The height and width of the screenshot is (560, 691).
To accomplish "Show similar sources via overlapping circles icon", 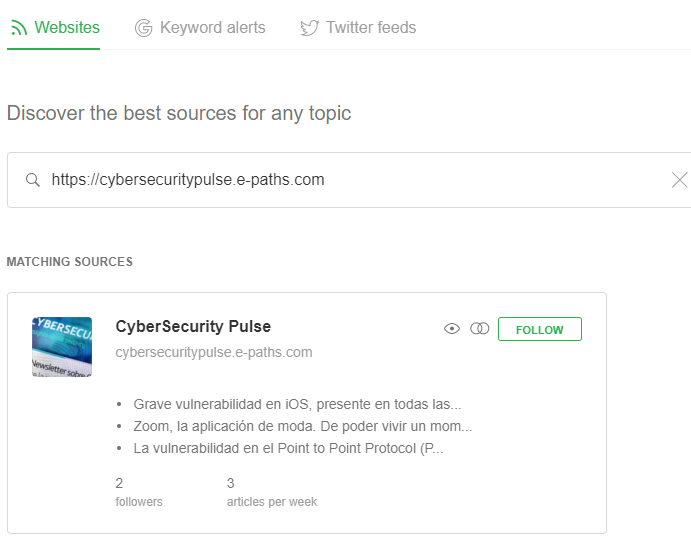I will point(479,329).
